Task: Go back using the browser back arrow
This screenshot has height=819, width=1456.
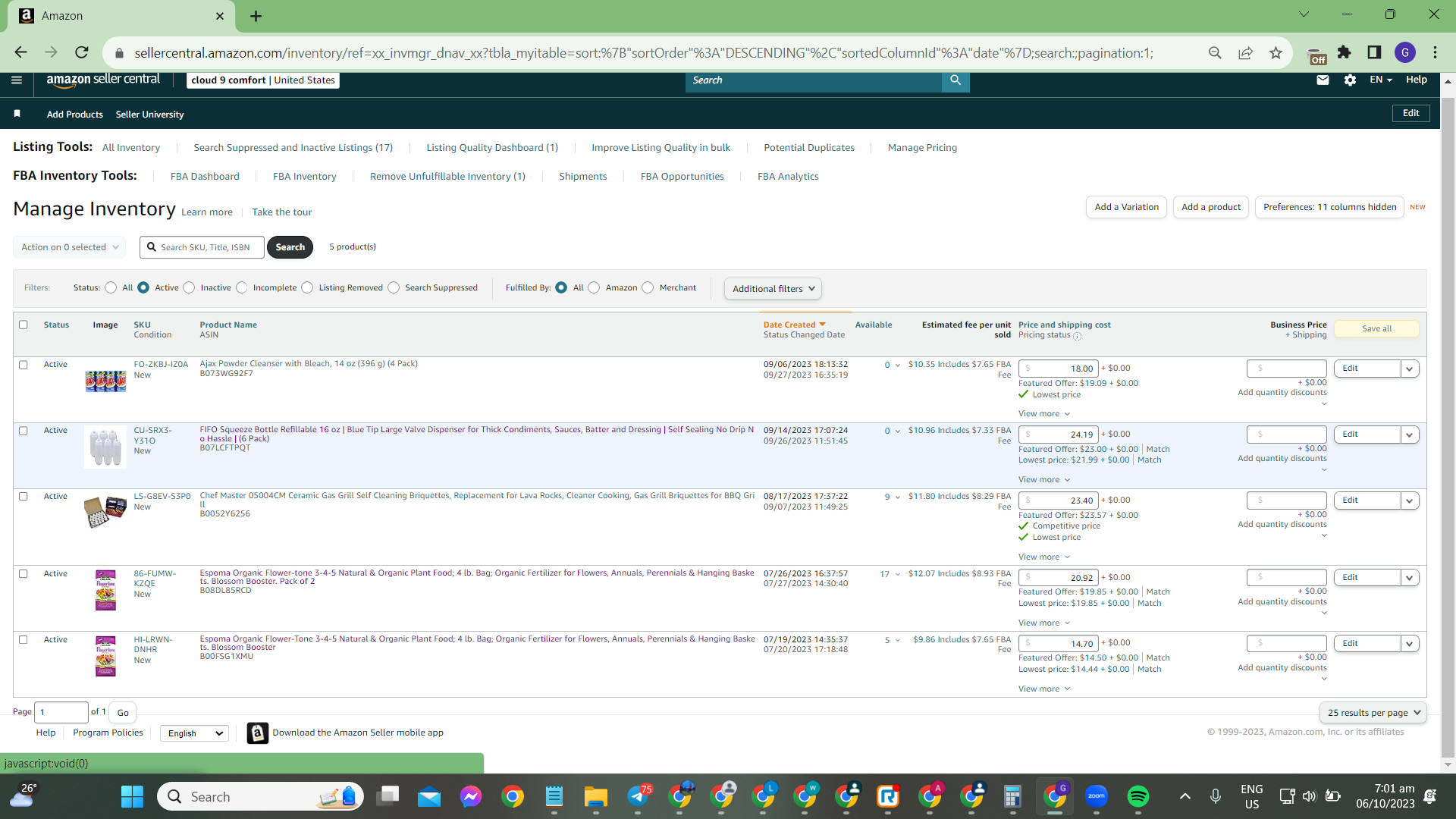Action: point(20,52)
